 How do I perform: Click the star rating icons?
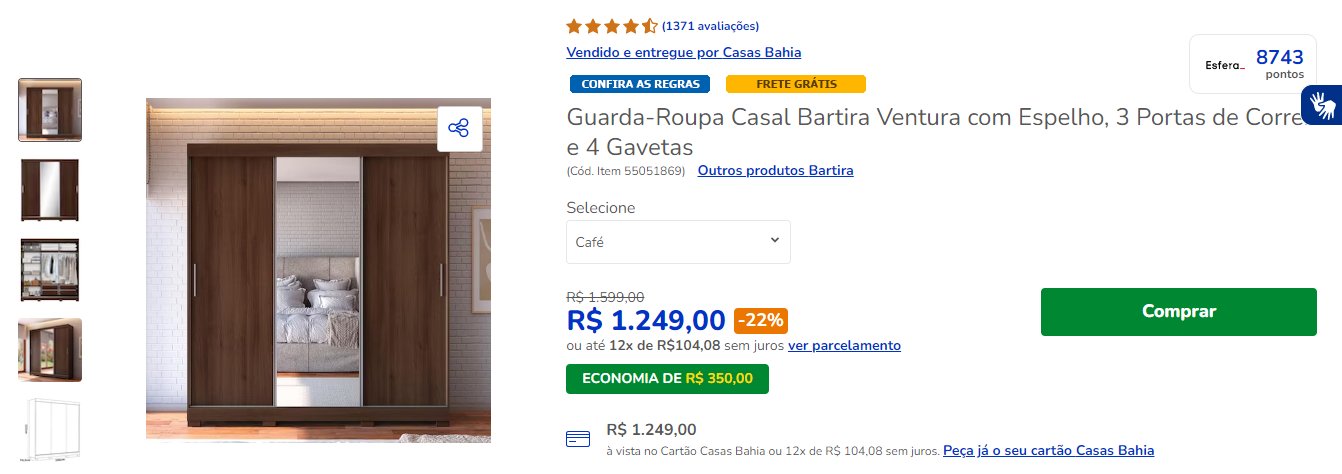[x=611, y=26]
